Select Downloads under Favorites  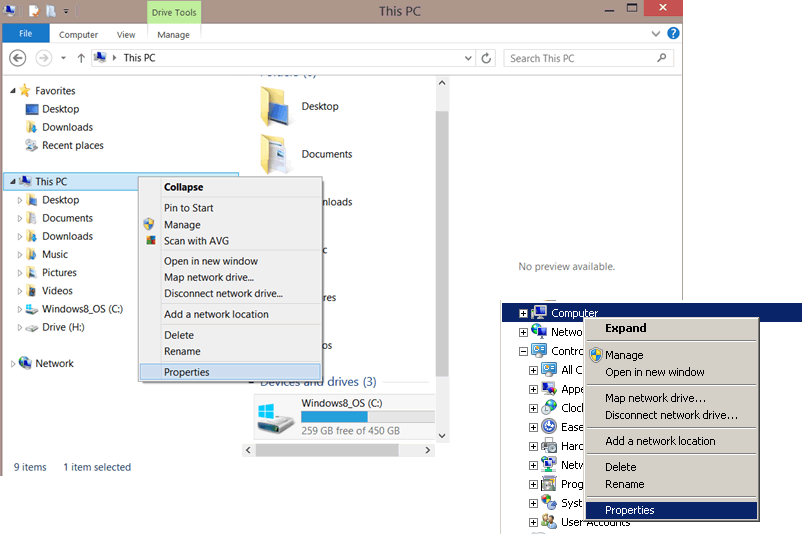67,127
